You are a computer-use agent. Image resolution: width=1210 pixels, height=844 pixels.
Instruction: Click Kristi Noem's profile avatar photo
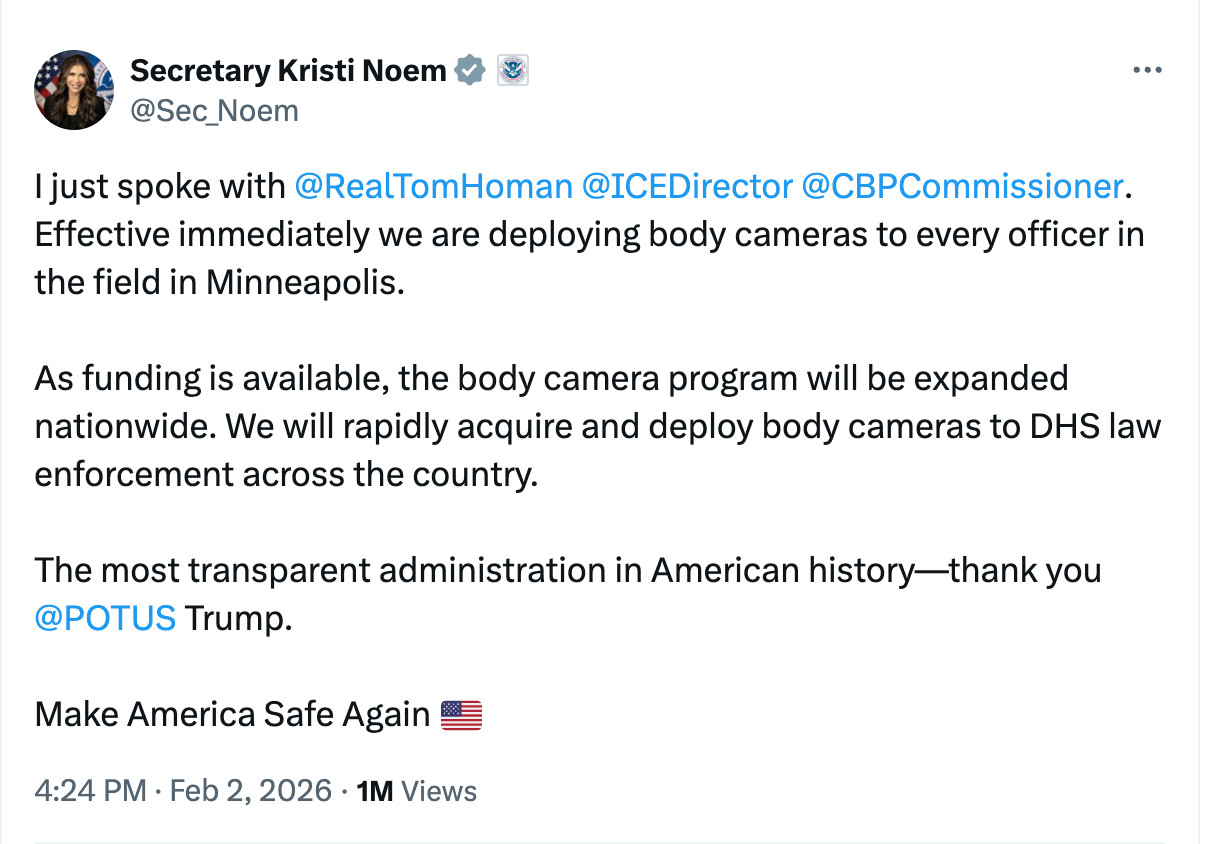pyautogui.click(x=74, y=90)
